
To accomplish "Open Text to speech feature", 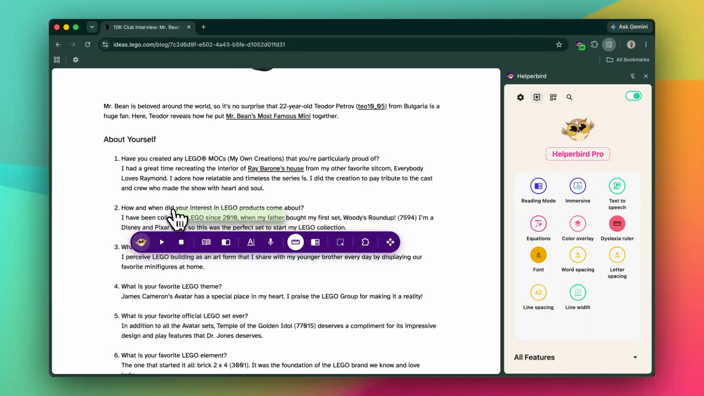I will point(617,194).
